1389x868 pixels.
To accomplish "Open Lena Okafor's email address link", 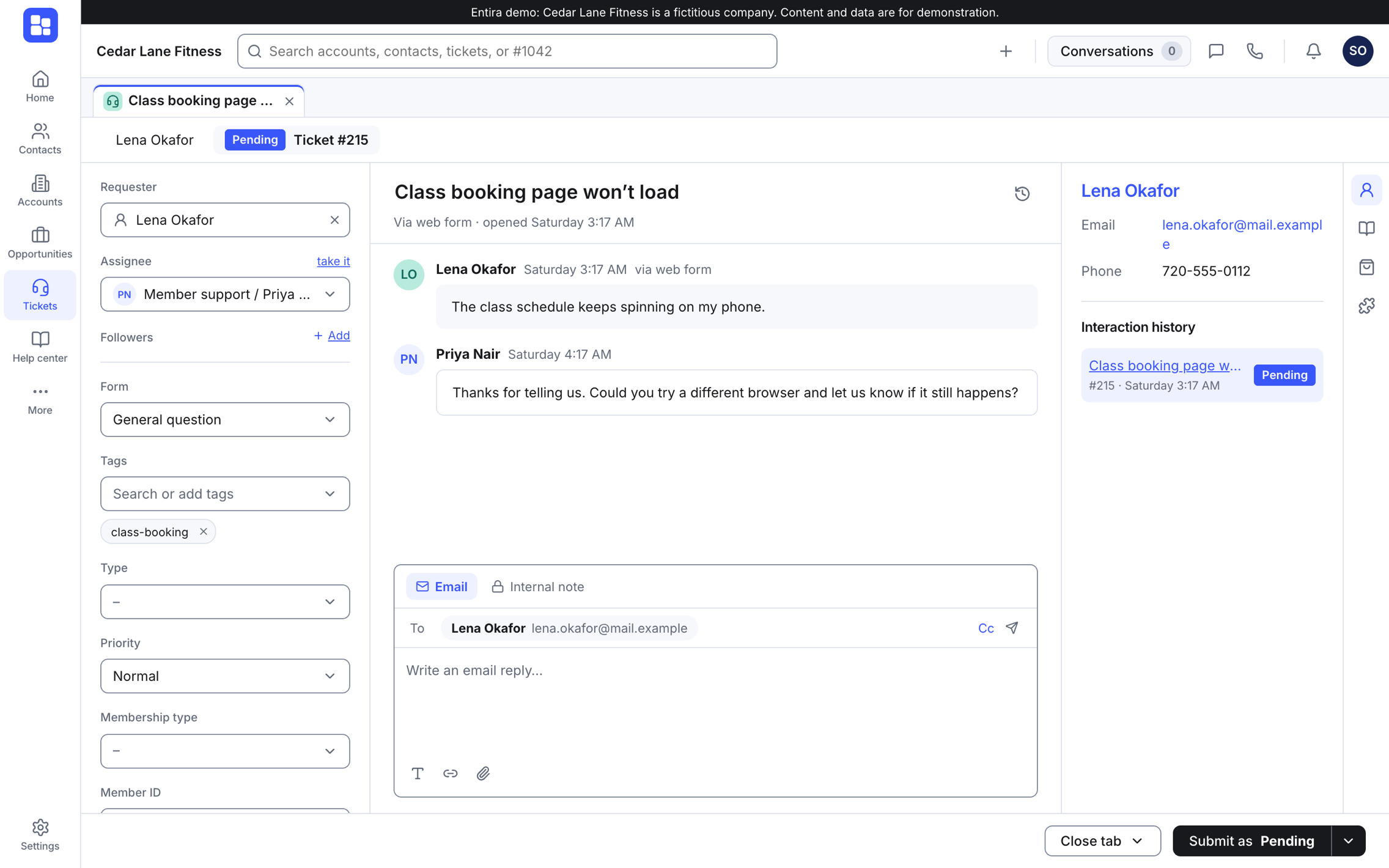I will [1242, 234].
